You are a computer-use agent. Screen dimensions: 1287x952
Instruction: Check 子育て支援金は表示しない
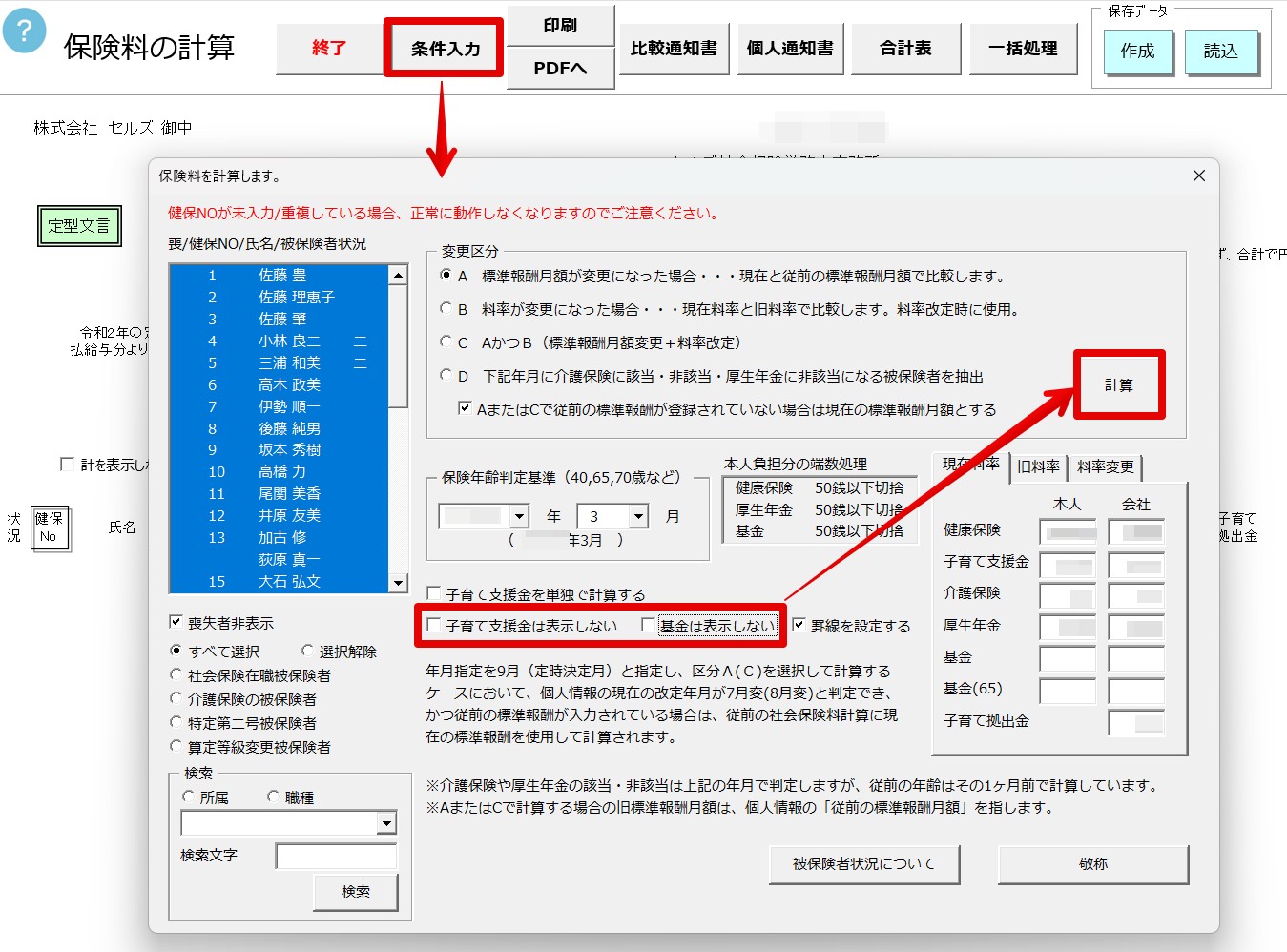[x=434, y=626]
